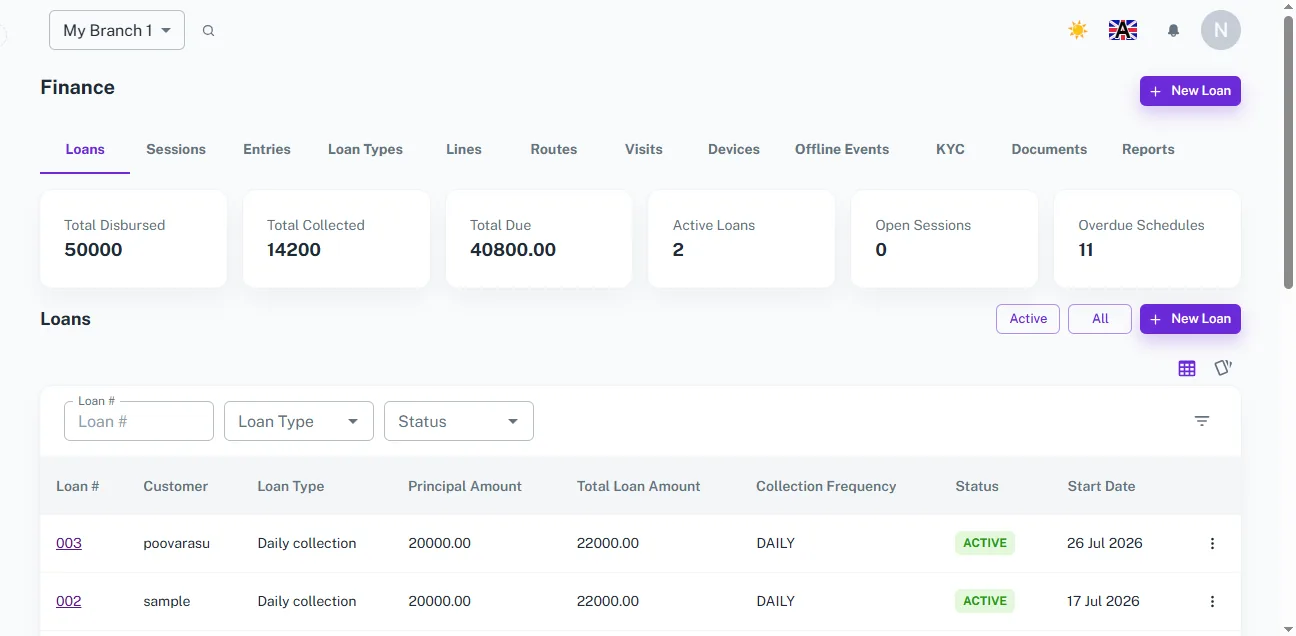This screenshot has width=1296, height=636.
Task: Select the Loans tab
Action: tap(85, 149)
